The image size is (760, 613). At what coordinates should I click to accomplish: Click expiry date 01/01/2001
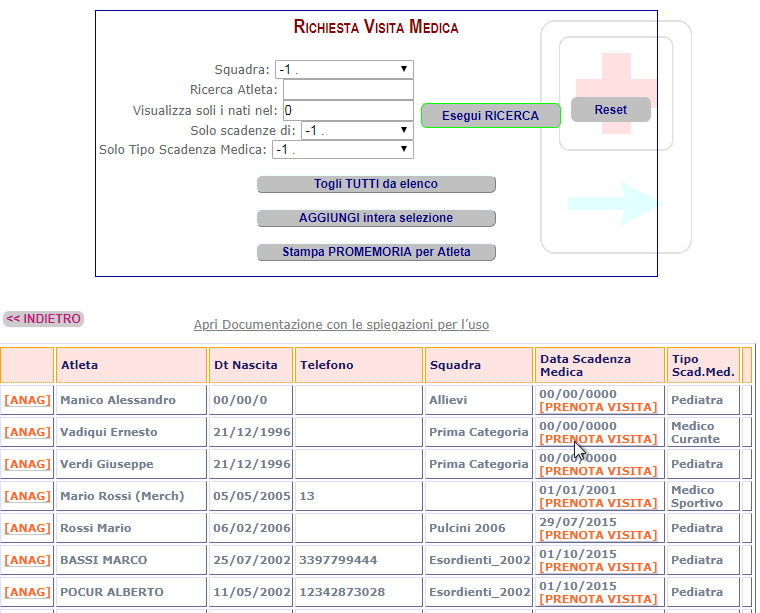[578, 490]
